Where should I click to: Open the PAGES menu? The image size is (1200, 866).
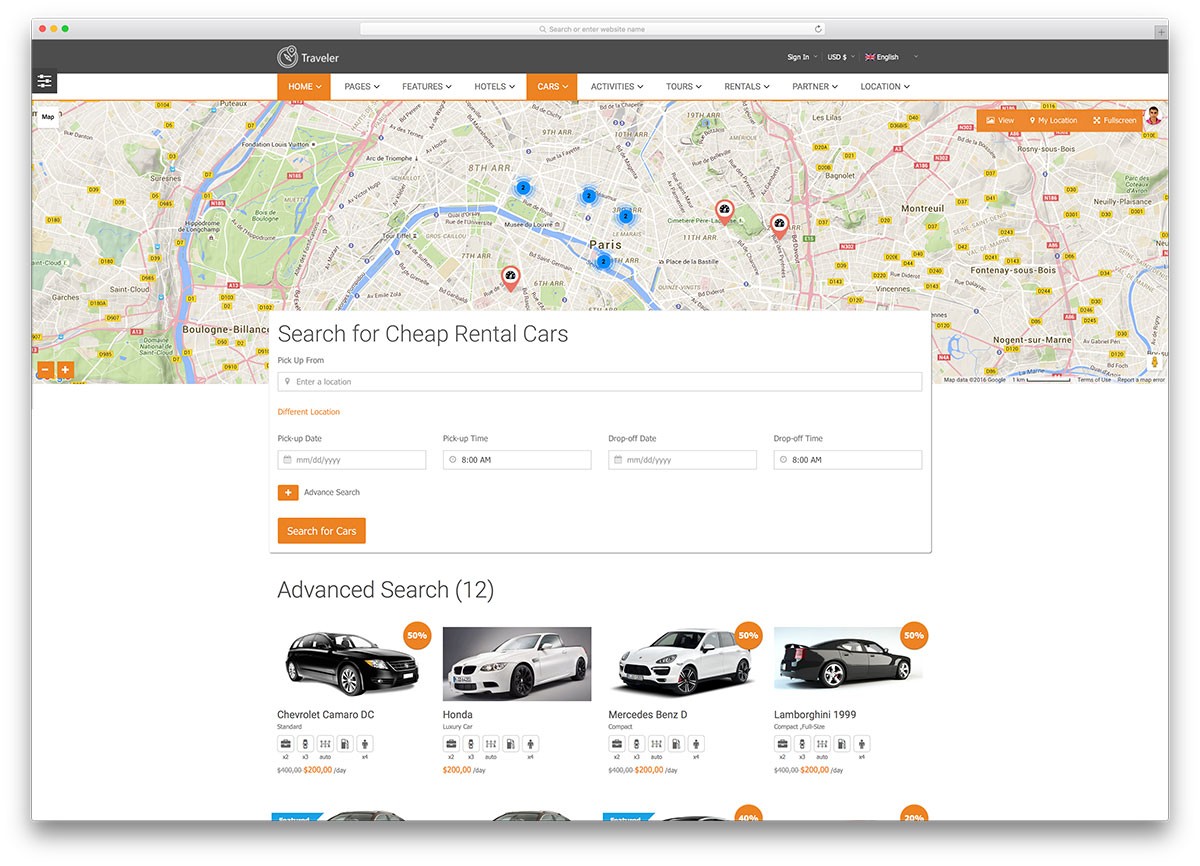(x=362, y=87)
